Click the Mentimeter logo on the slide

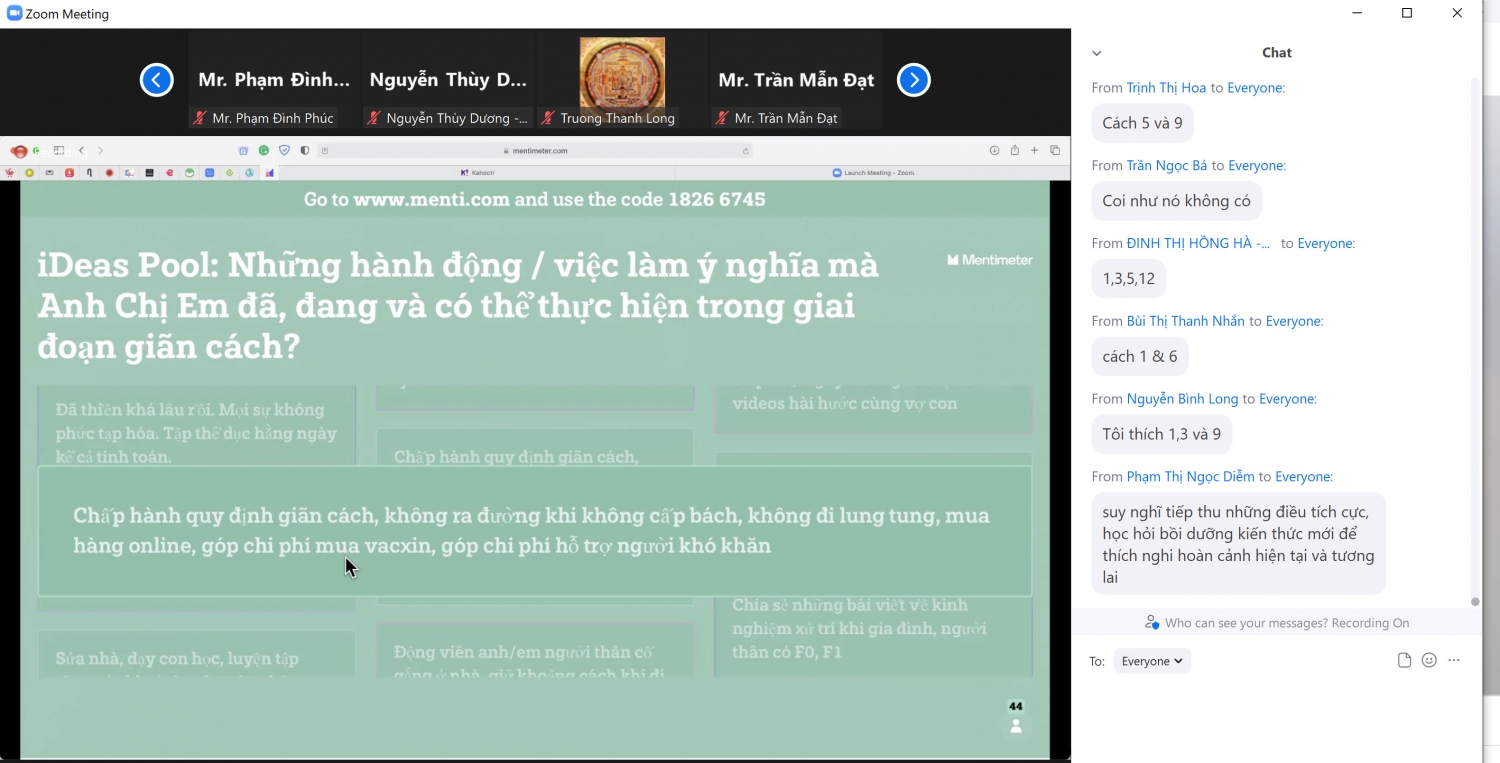990,260
